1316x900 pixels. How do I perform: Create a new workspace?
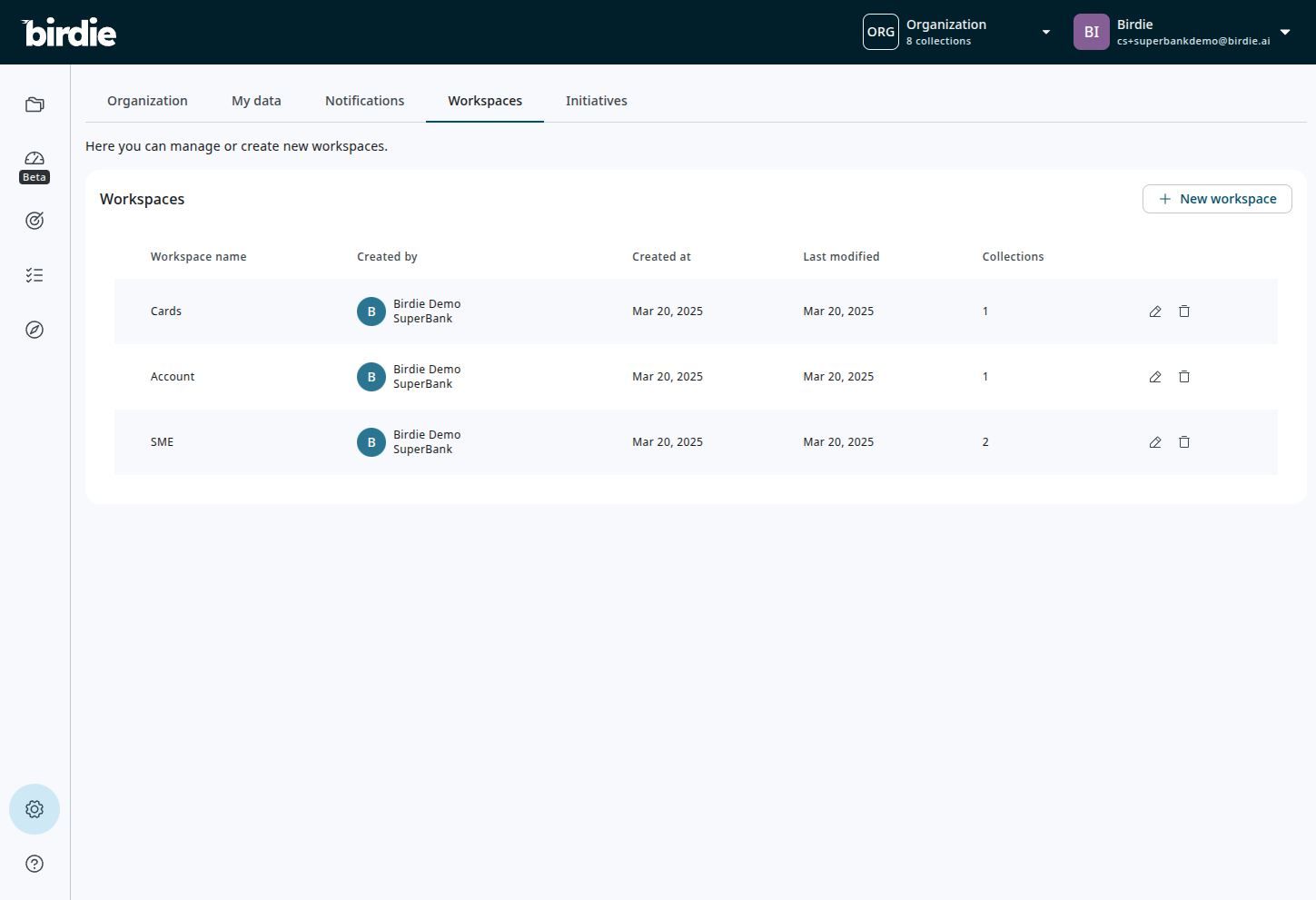(x=1217, y=199)
